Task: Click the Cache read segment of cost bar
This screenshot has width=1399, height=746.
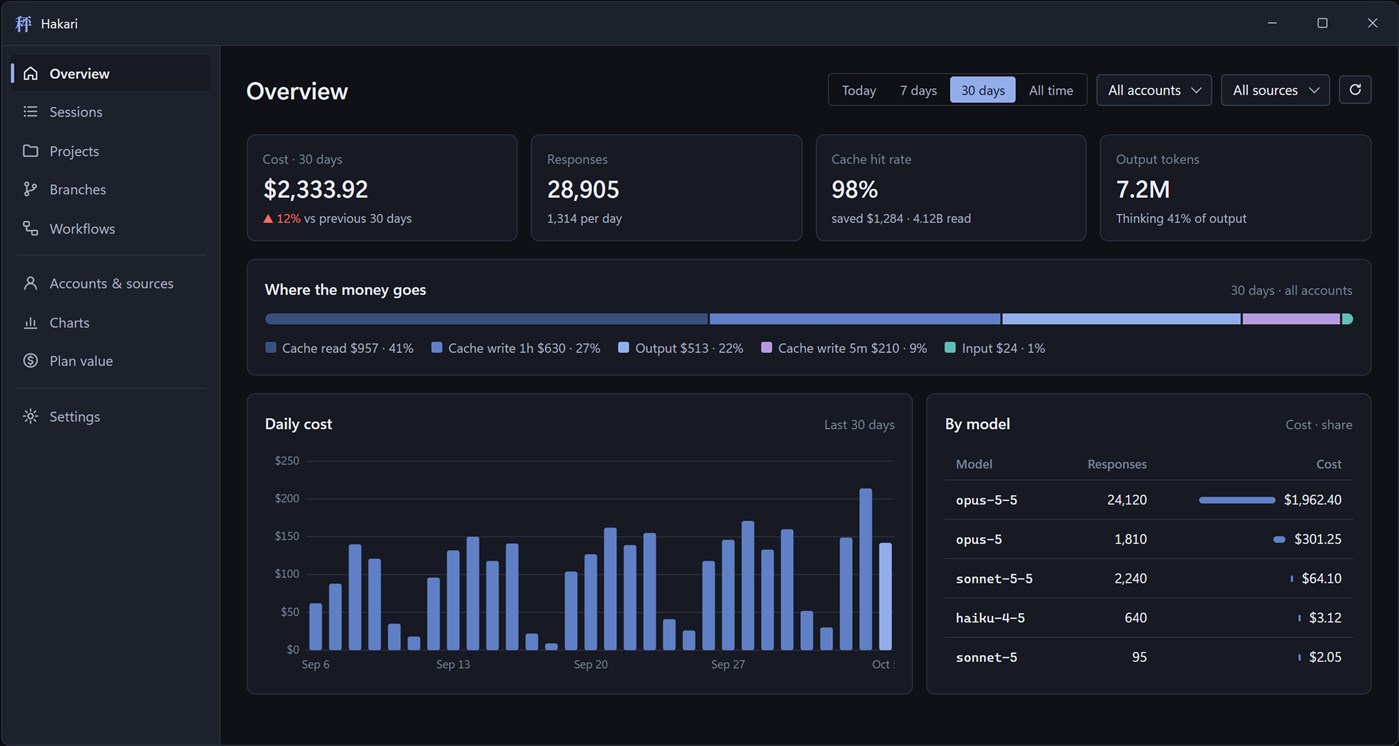Action: tap(486, 319)
